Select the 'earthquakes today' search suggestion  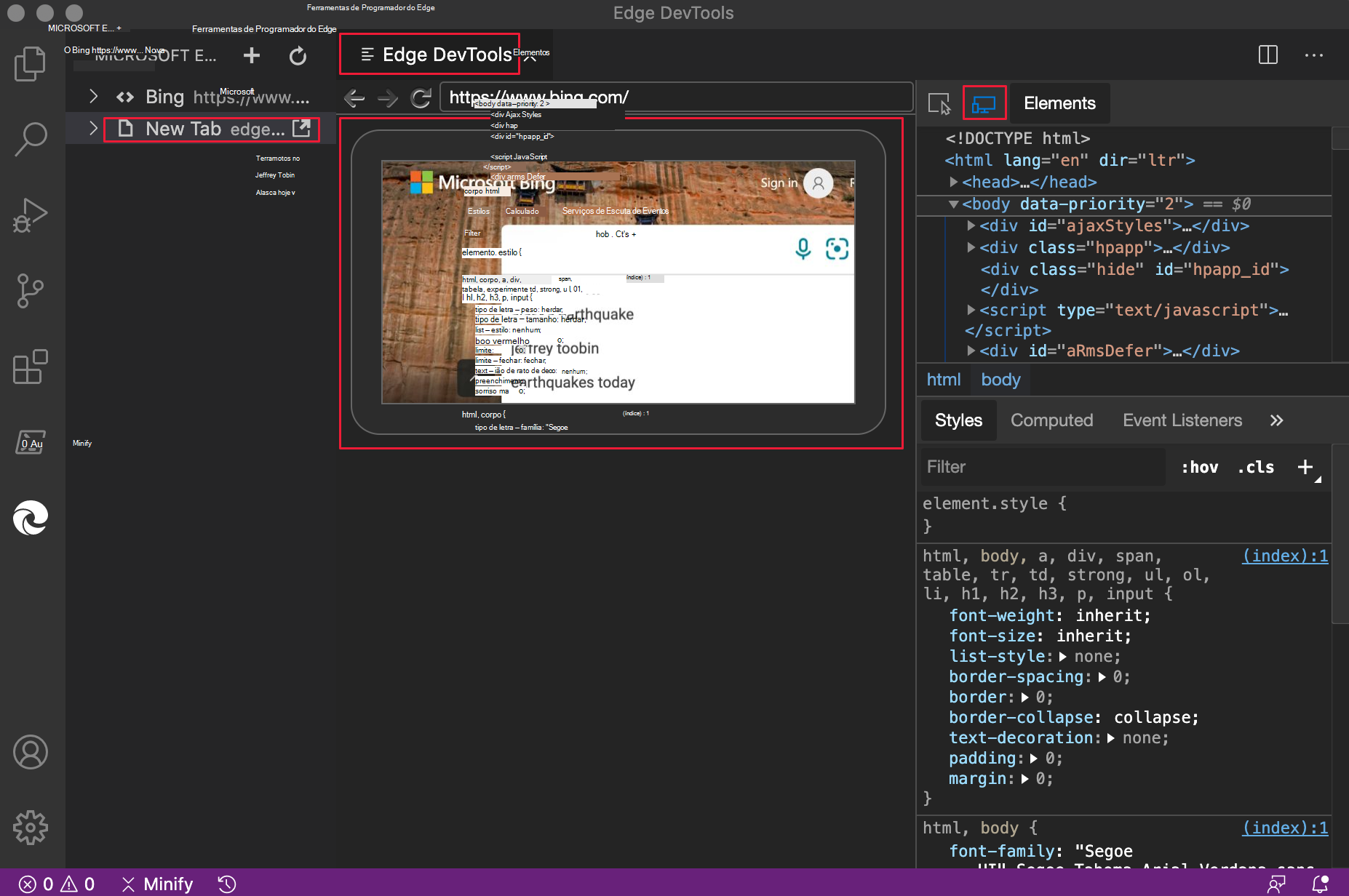573,383
